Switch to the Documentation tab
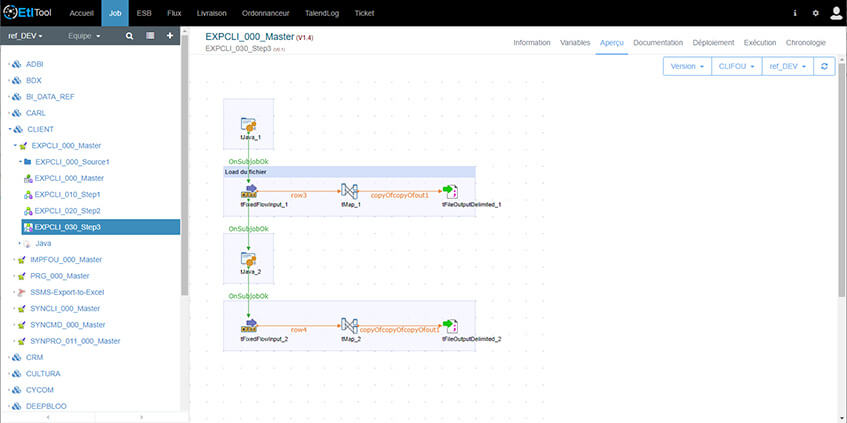 tap(658, 43)
